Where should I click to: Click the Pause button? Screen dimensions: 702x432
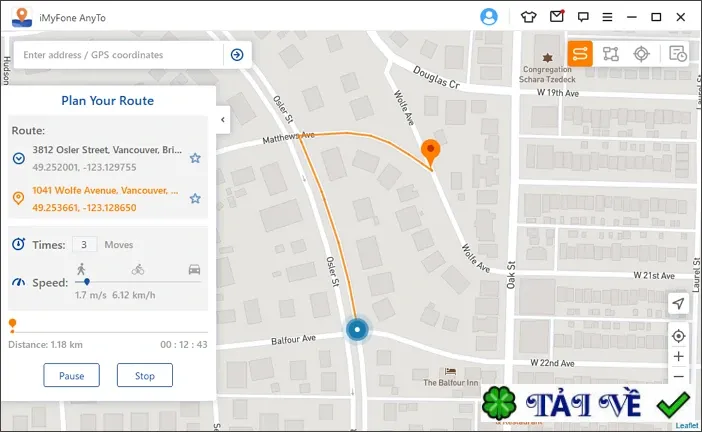(72, 375)
